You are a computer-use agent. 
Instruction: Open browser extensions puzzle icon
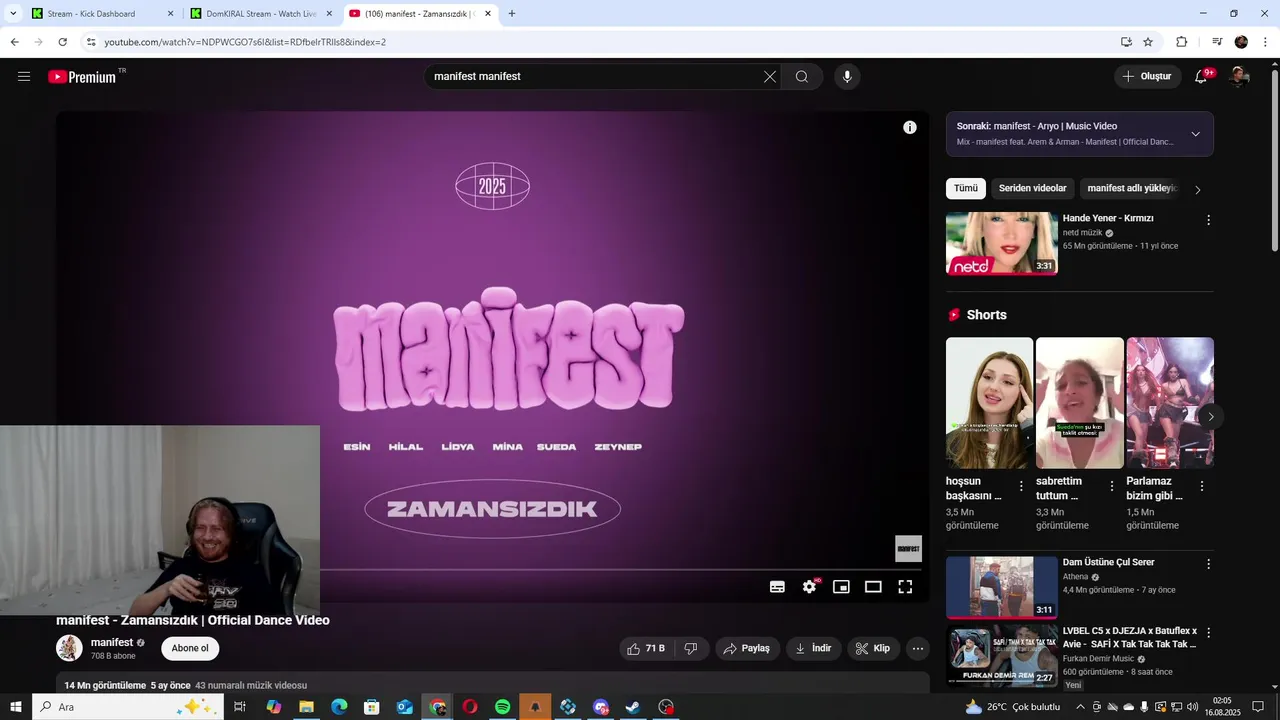tap(1182, 42)
